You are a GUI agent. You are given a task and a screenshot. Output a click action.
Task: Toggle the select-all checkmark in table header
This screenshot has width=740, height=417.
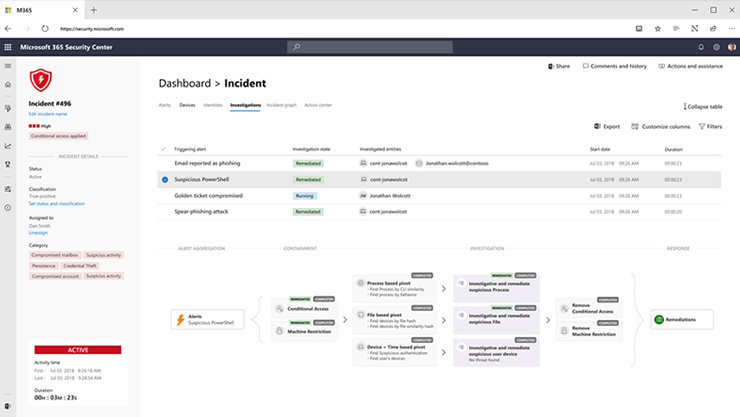164,149
